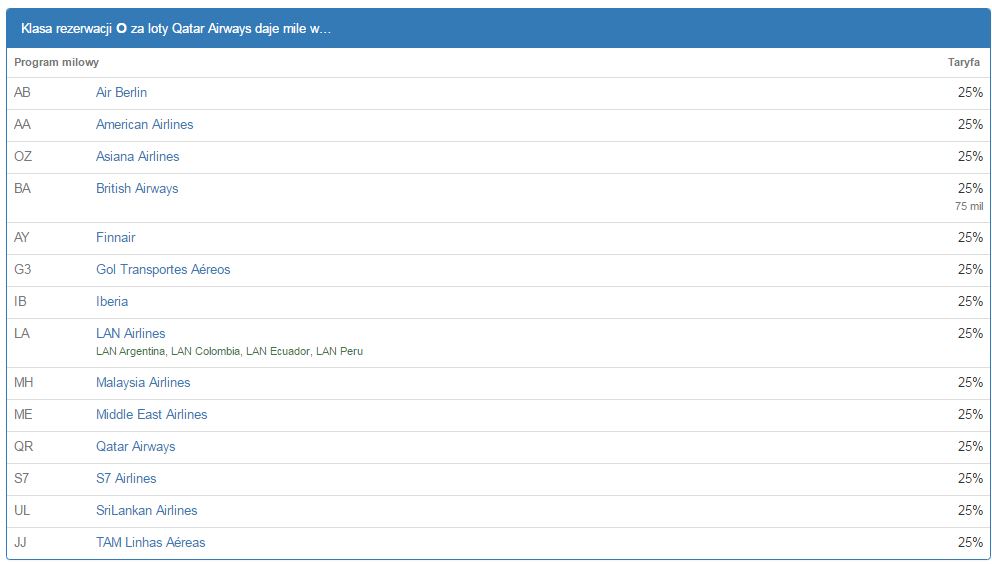Click the 25% value for Iberia

pos(970,301)
